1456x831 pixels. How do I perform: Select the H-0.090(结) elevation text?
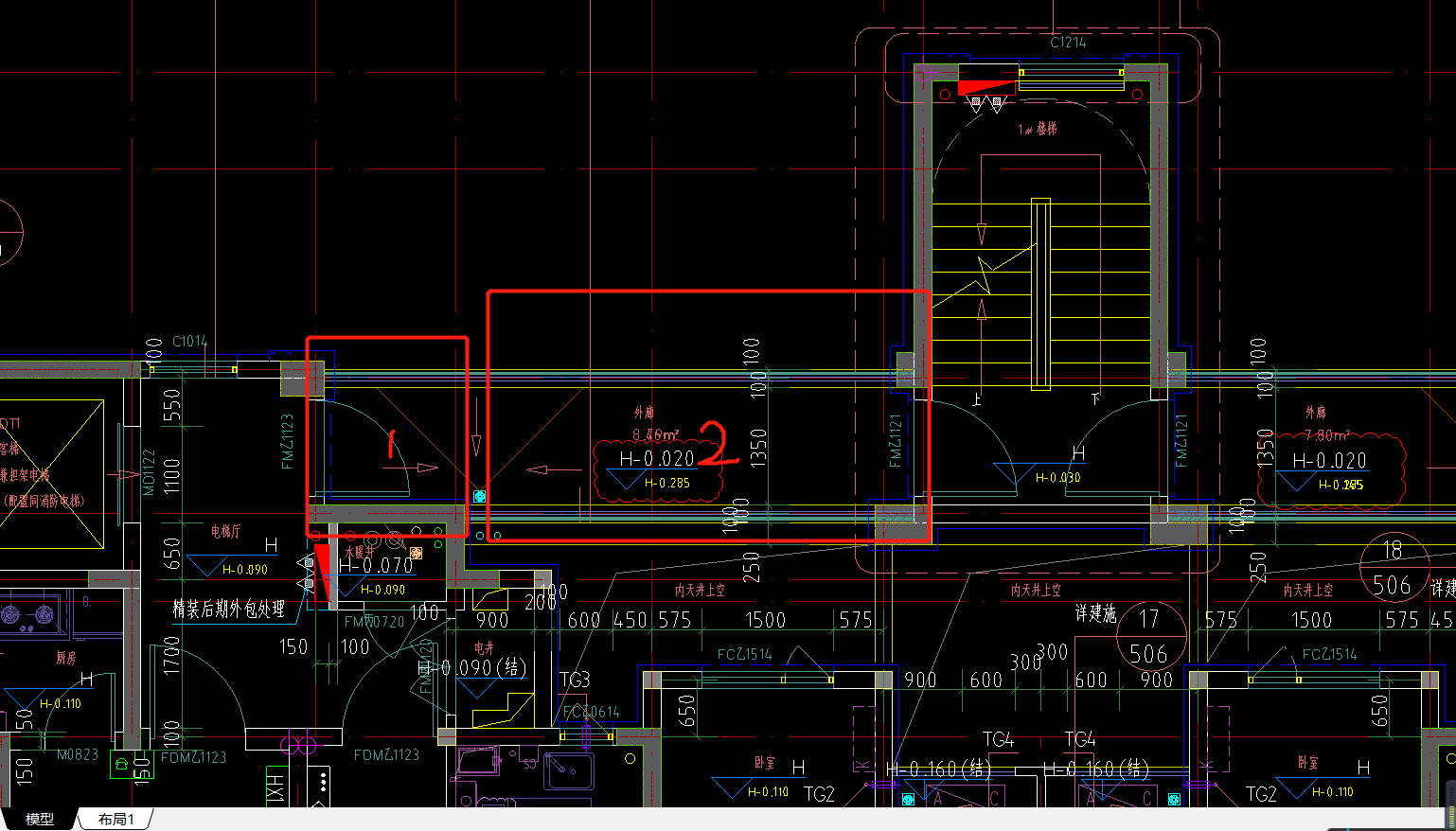click(x=471, y=668)
